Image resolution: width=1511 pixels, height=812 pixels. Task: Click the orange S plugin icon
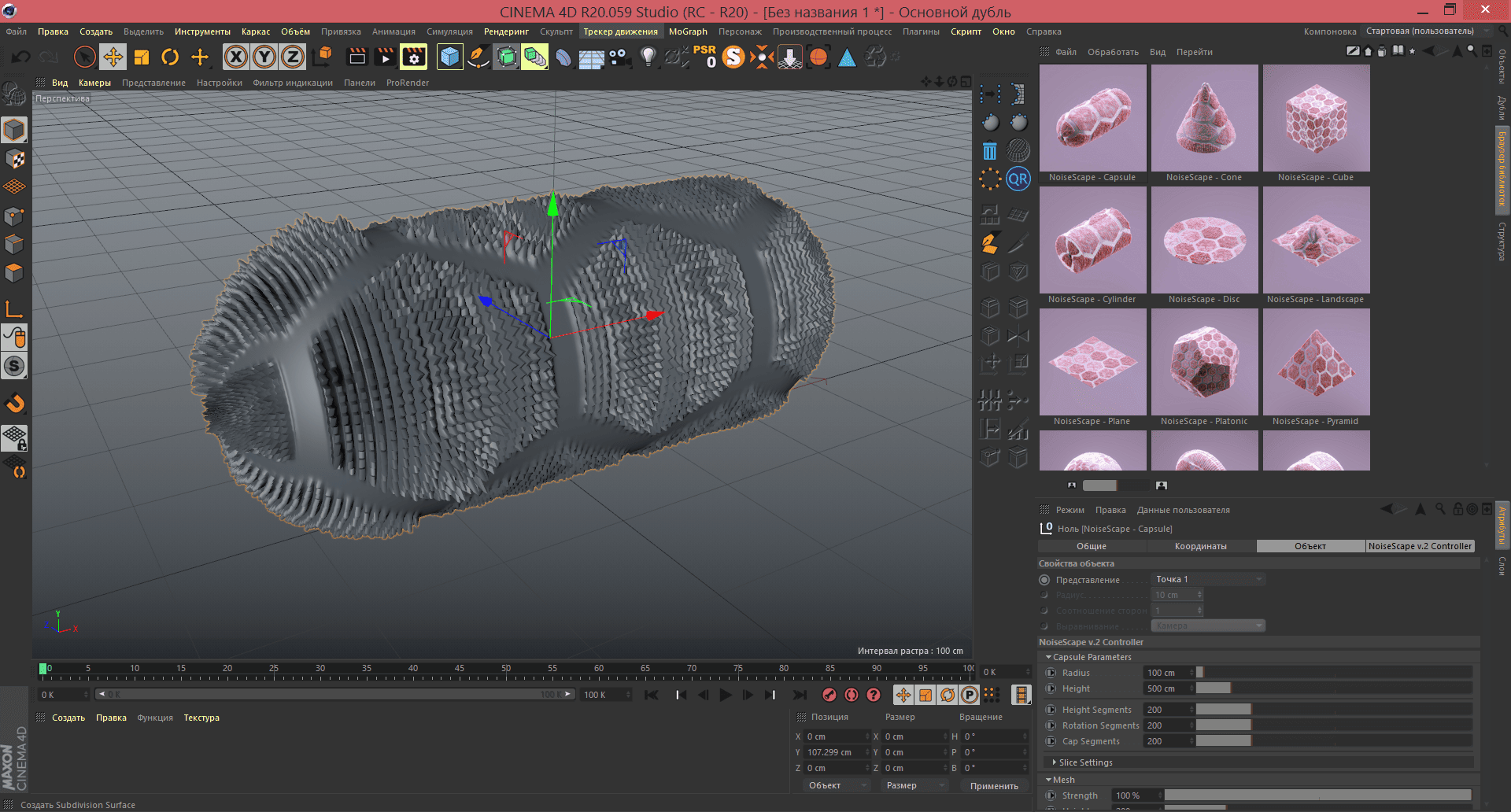(733, 57)
